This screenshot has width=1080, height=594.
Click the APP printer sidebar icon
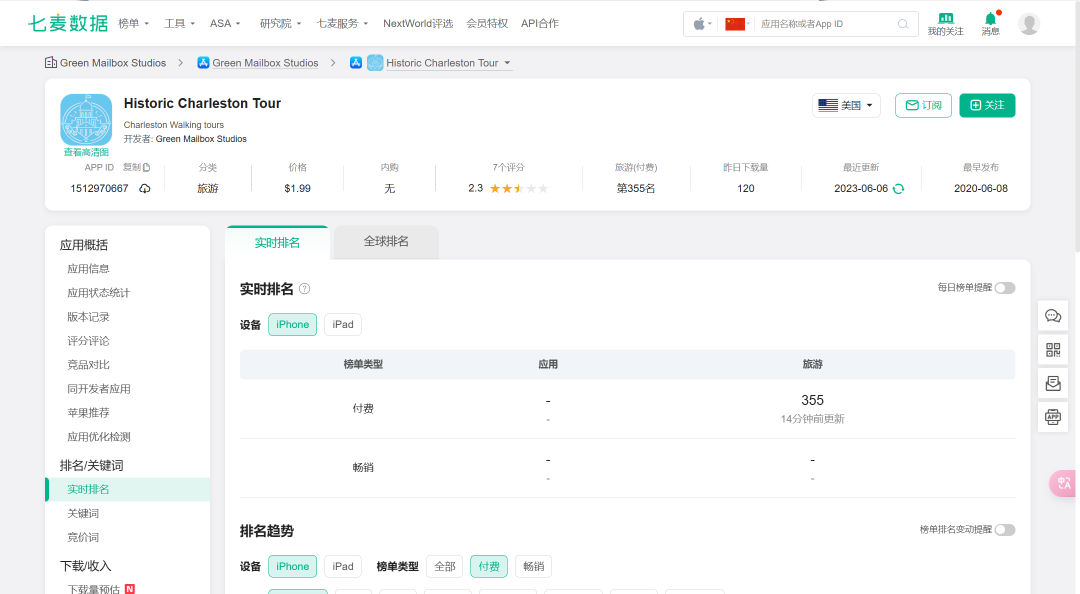[1053, 417]
